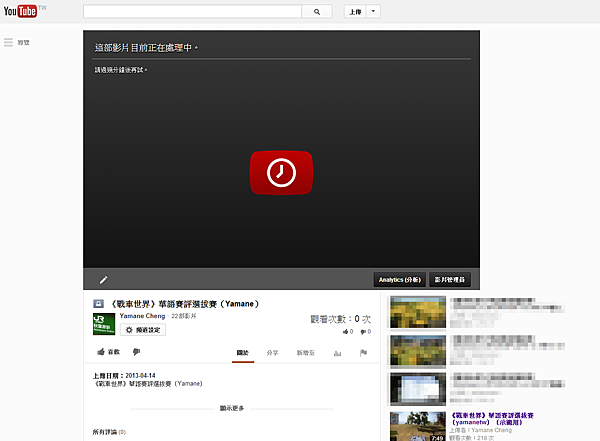Open the guide hamburger menu icon

point(8,42)
